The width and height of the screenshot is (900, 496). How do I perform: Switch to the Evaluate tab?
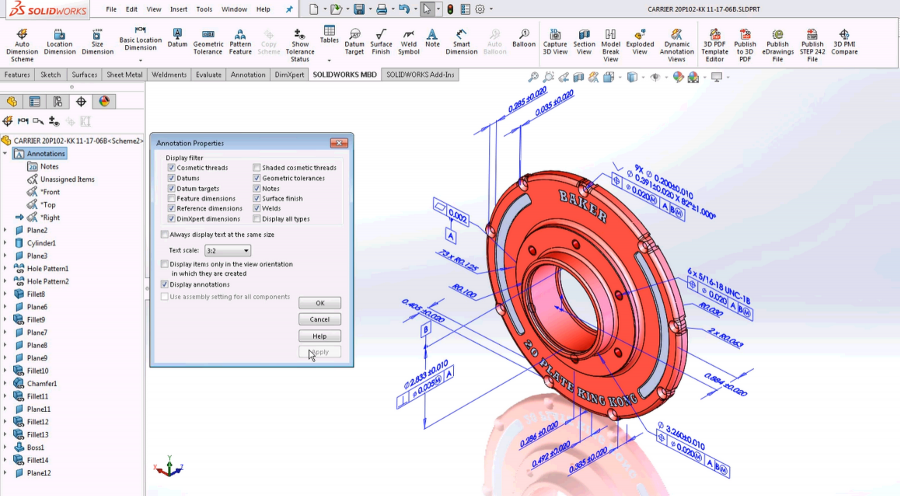(x=208, y=75)
